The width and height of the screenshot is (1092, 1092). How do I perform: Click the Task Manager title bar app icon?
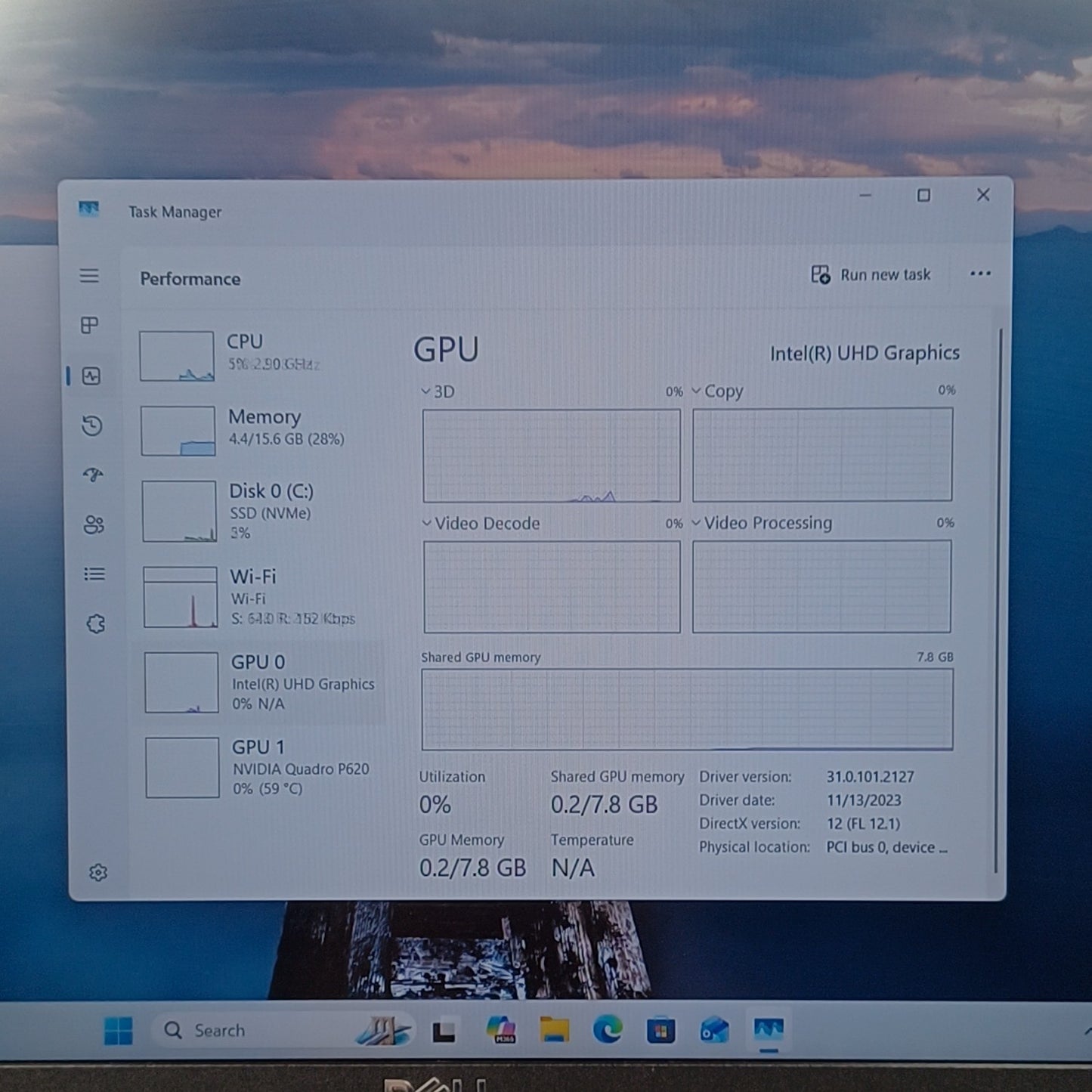pos(88,209)
